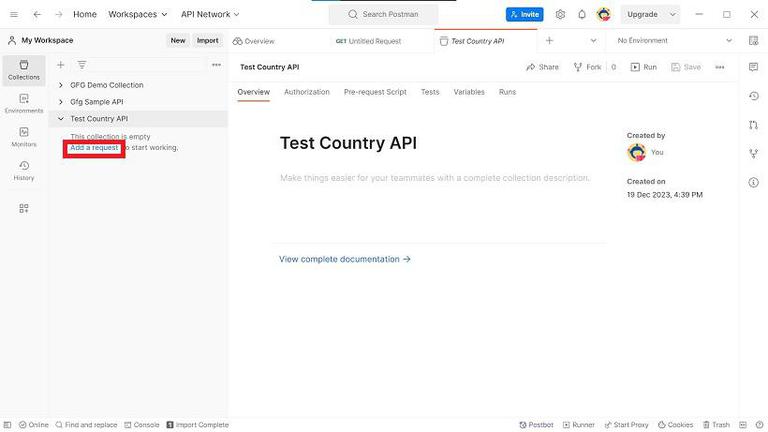This screenshot has width=768, height=432.
Task: Create new collection with plus icon
Action: [x=60, y=65]
